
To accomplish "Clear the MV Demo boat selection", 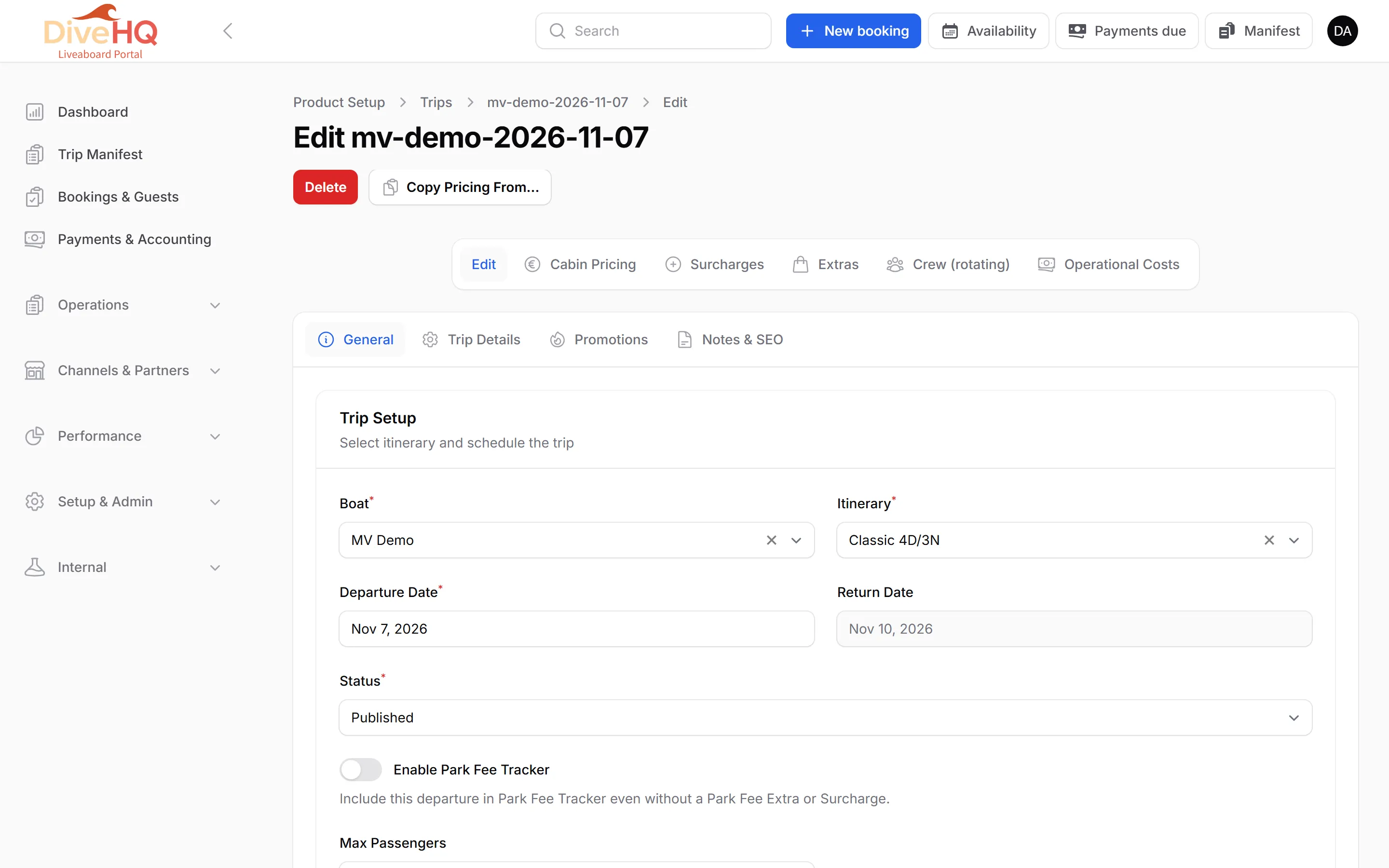I will click(771, 540).
